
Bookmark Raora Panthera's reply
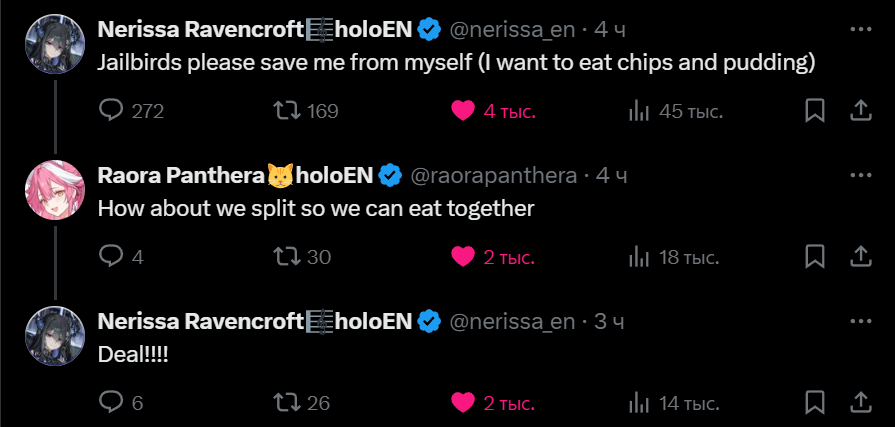pyautogui.click(x=815, y=257)
